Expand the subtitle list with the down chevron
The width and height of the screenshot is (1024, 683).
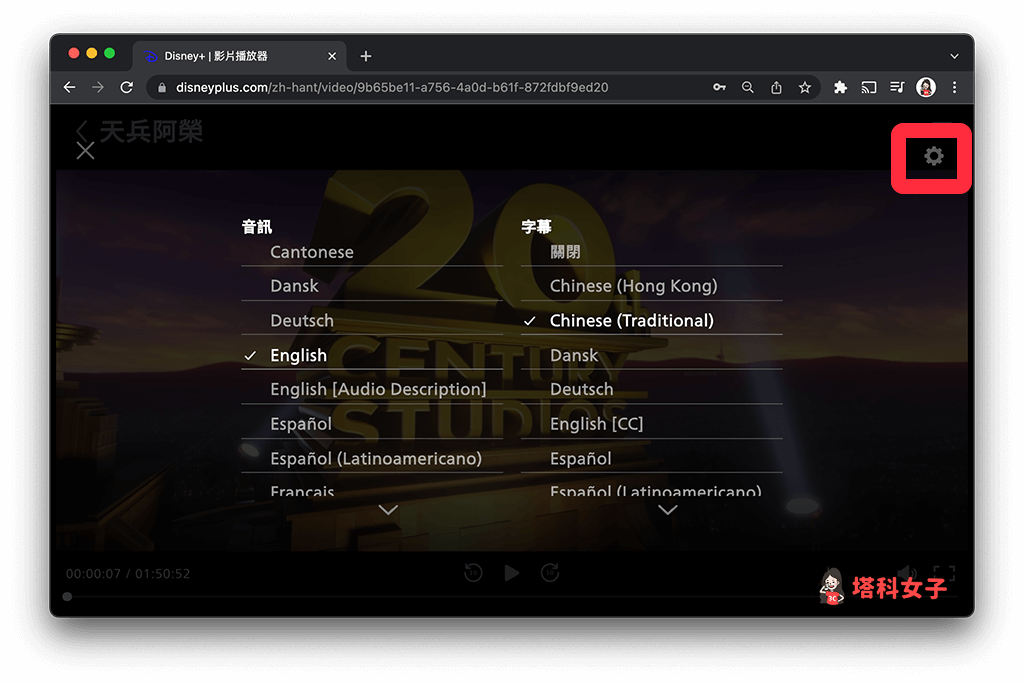point(667,509)
